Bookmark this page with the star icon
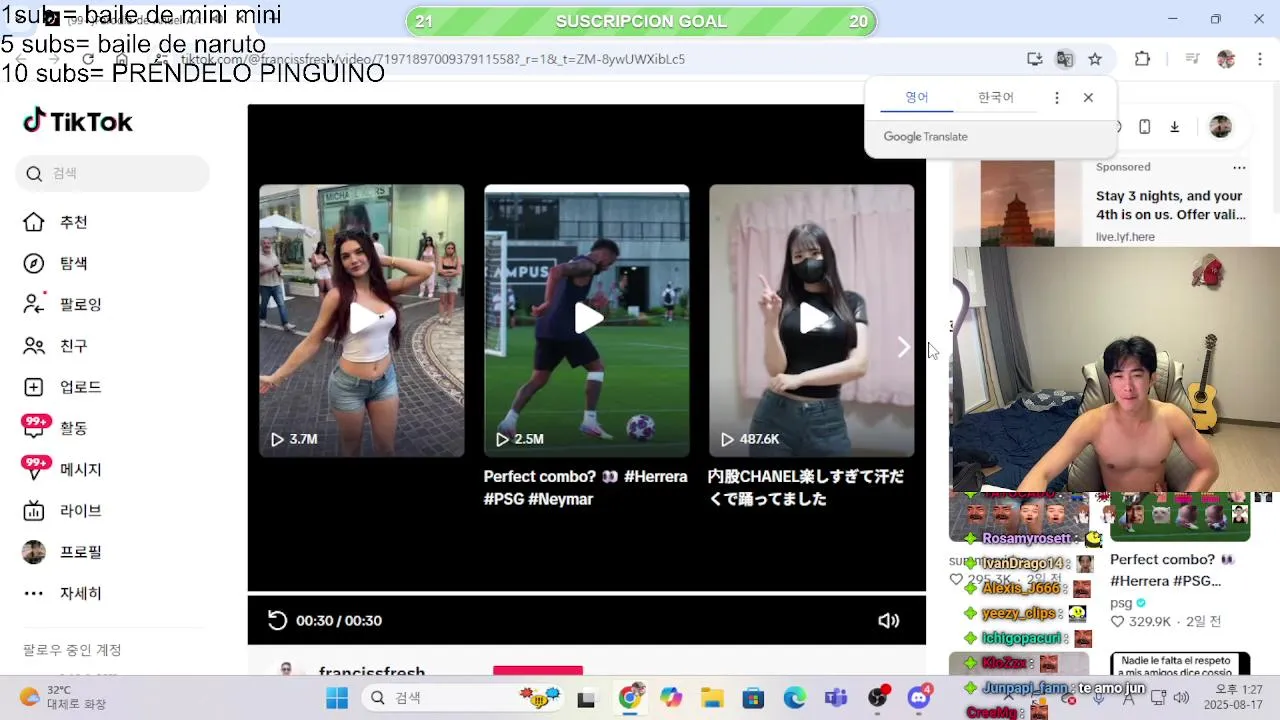The height and width of the screenshot is (720, 1280). pyautogui.click(x=1095, y=59)
